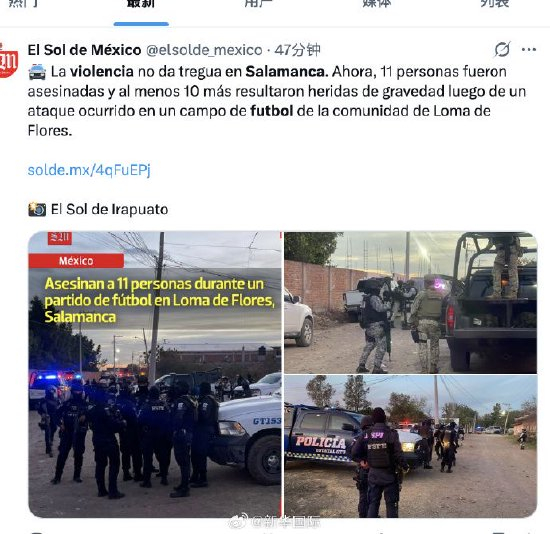Open the 列表 tab
The height and width of the screenshot is (534, 550).
494,4
